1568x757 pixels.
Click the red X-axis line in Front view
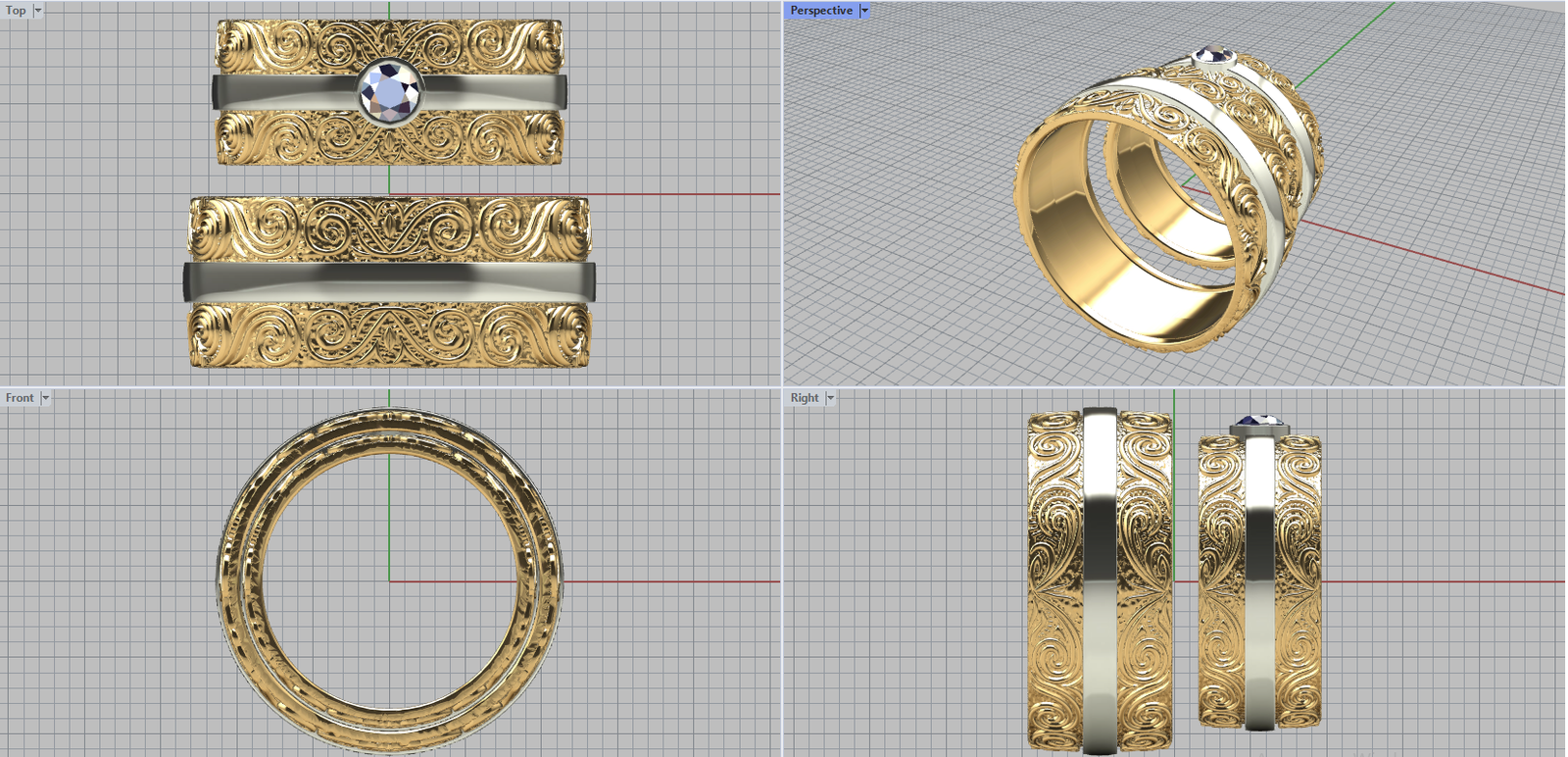coord(666,581)
